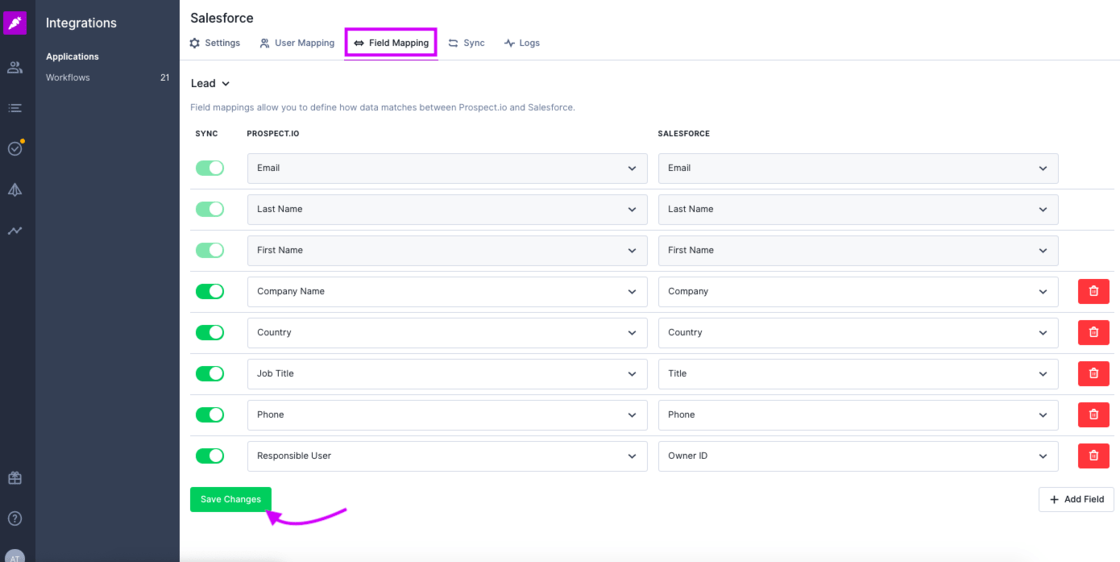Click the user avatar at sidebar bottom
The height and width of the screenshot is (562, 1120).
click(15, 556)
